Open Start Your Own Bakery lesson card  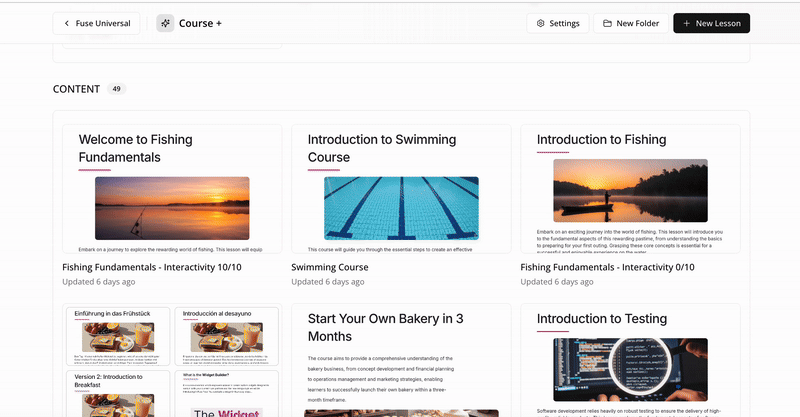400,360
